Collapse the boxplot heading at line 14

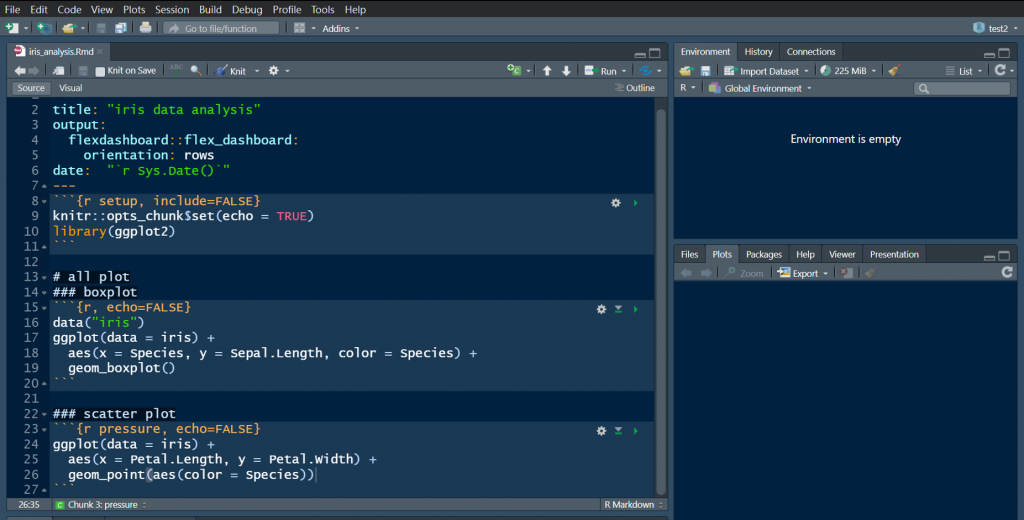click(x=44, y=293)
